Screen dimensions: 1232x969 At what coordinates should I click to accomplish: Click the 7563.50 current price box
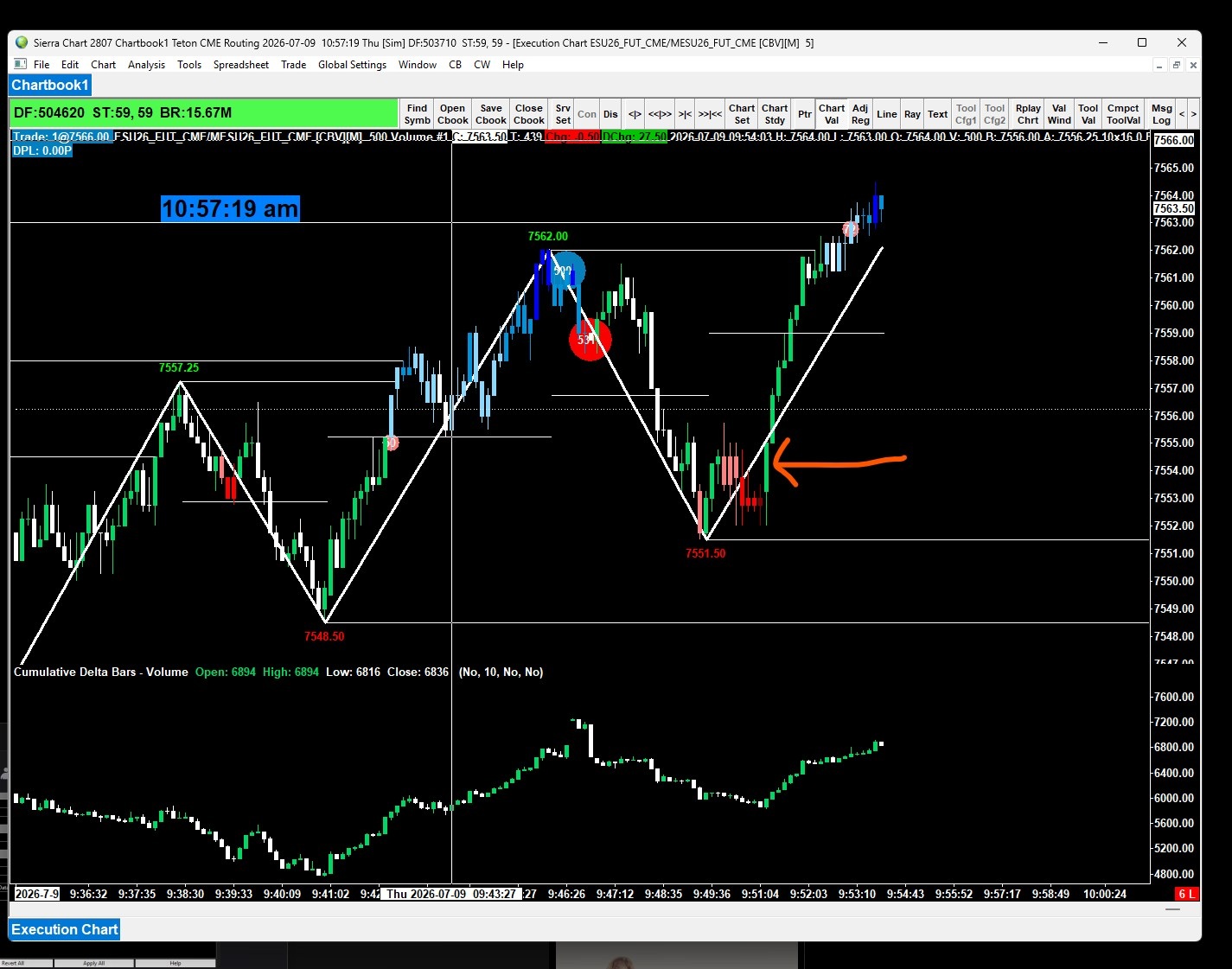pyautogui.click(x=1173, y=208)
